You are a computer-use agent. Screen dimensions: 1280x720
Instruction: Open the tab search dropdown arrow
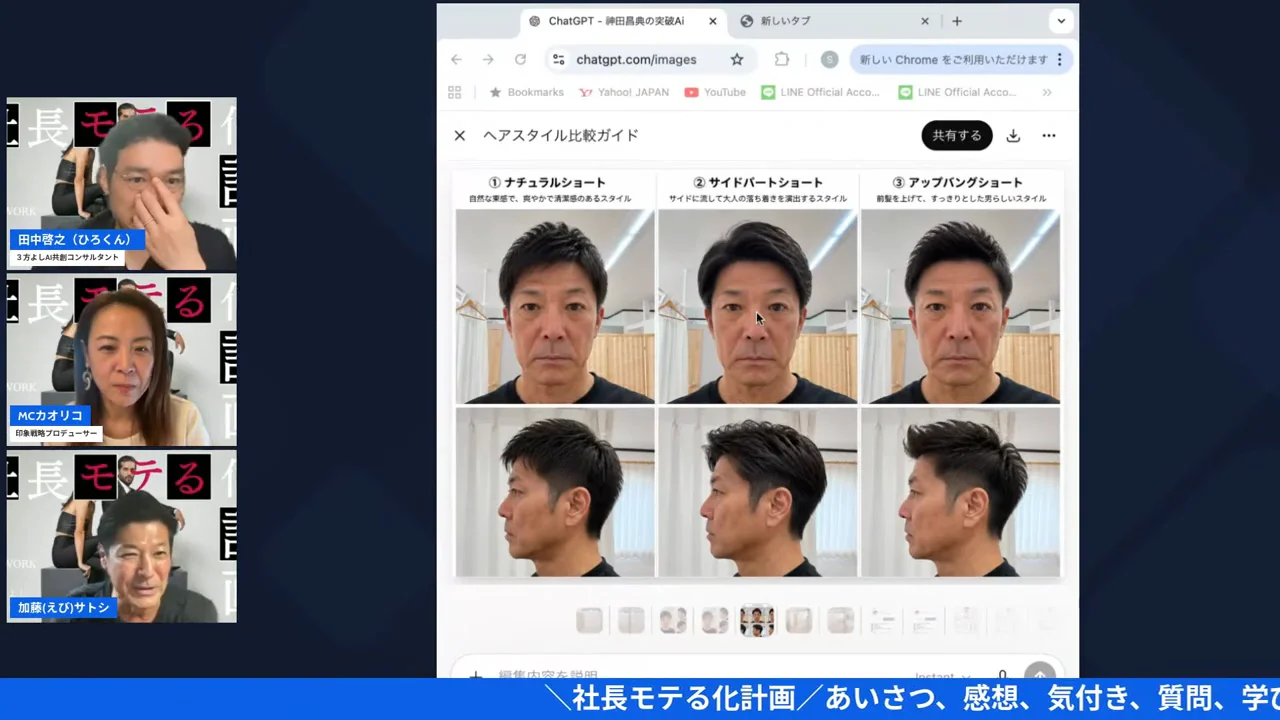(x=1061, y=21)
